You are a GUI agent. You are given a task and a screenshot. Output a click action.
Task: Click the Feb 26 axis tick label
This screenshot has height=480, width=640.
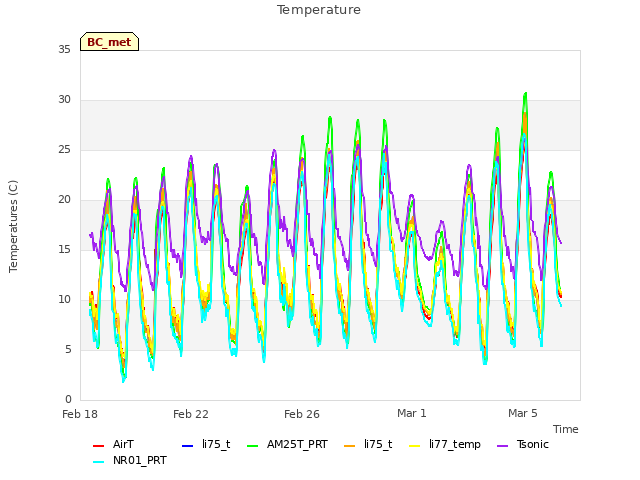tap(302, 414)
